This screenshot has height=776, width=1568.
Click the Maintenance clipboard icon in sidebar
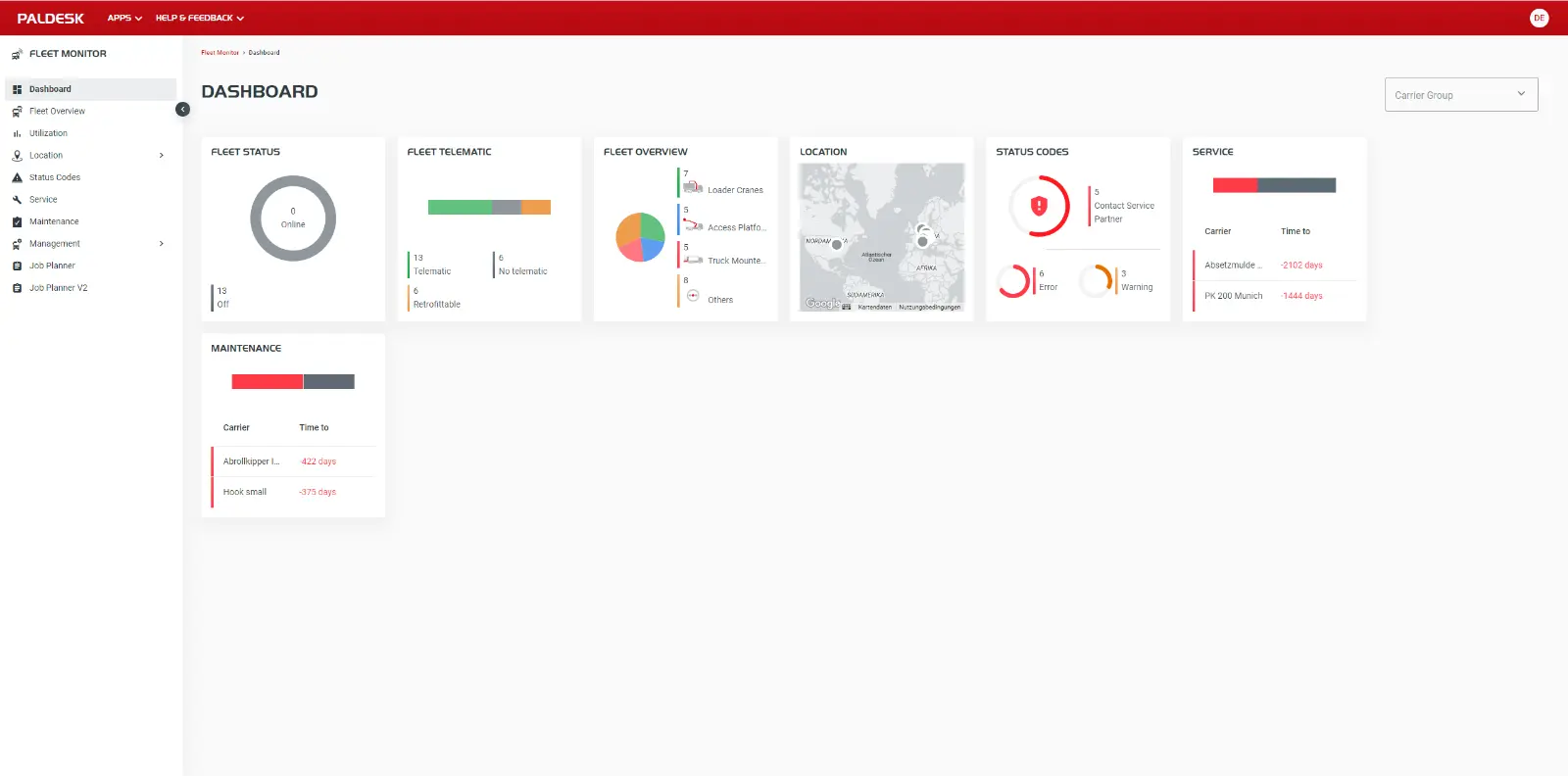tap(17, 221)
